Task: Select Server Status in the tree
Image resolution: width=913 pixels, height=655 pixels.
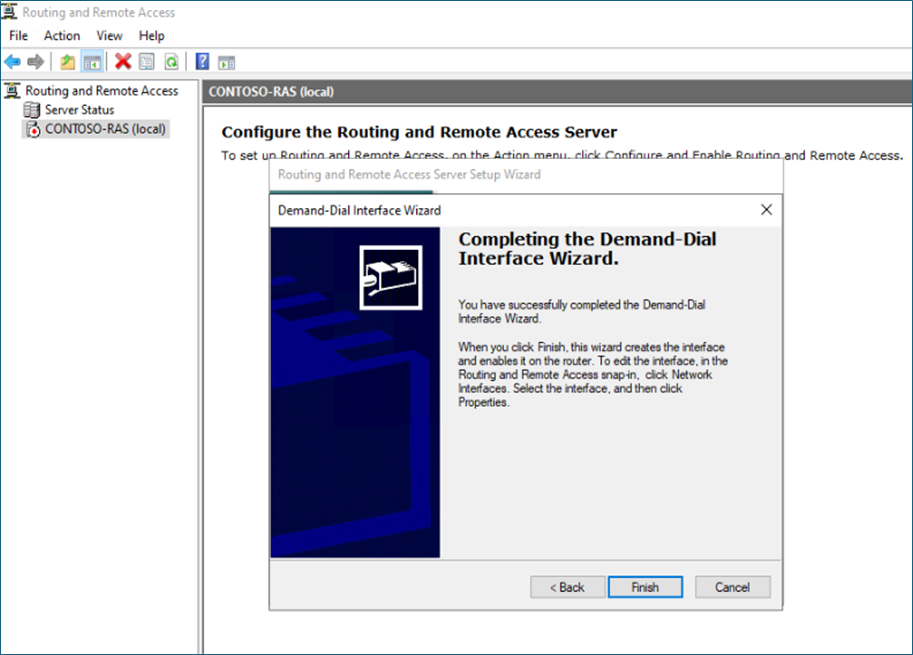Action: click(x=79, y=110)
